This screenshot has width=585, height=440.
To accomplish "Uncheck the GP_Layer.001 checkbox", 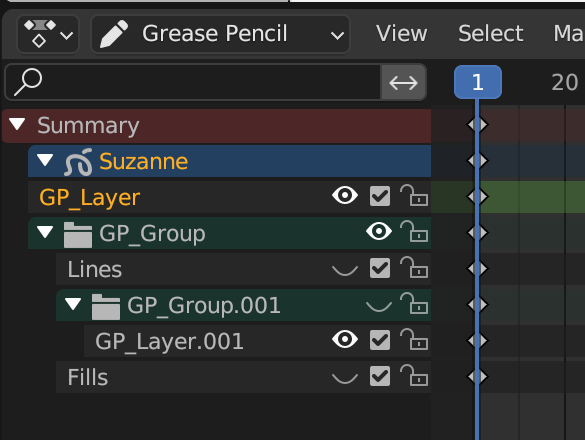I will click(x=380, y=340).
